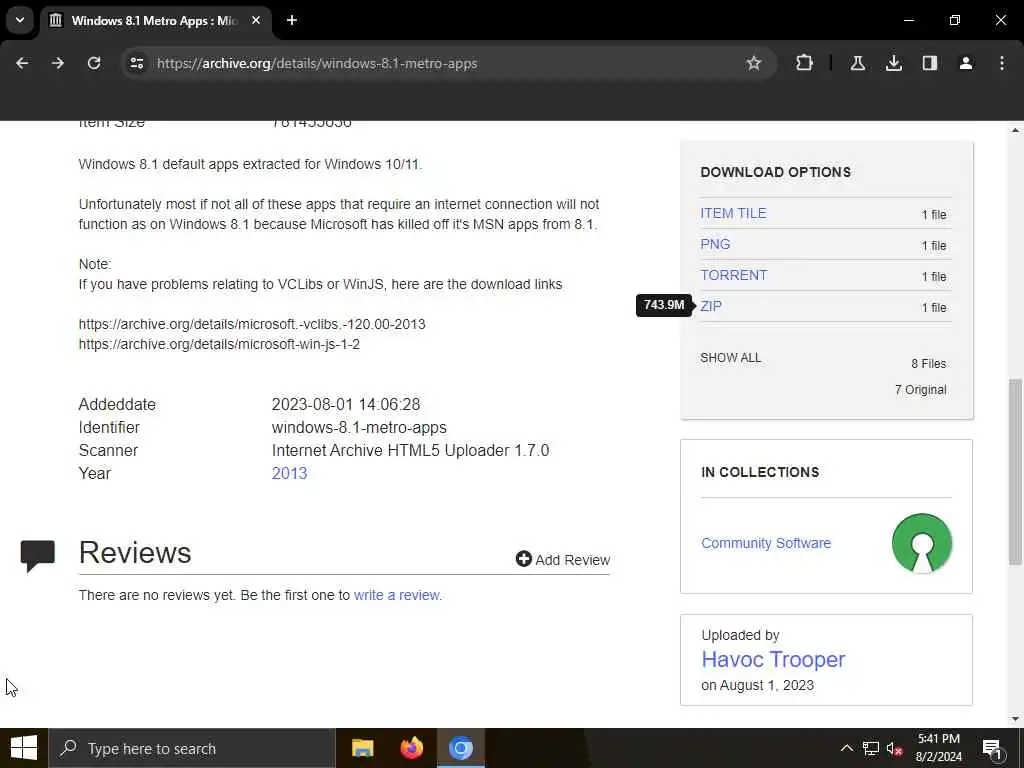Viewport: 1024px width, 768px height.
Task: Click the write a review link
Action: [398, 595]
